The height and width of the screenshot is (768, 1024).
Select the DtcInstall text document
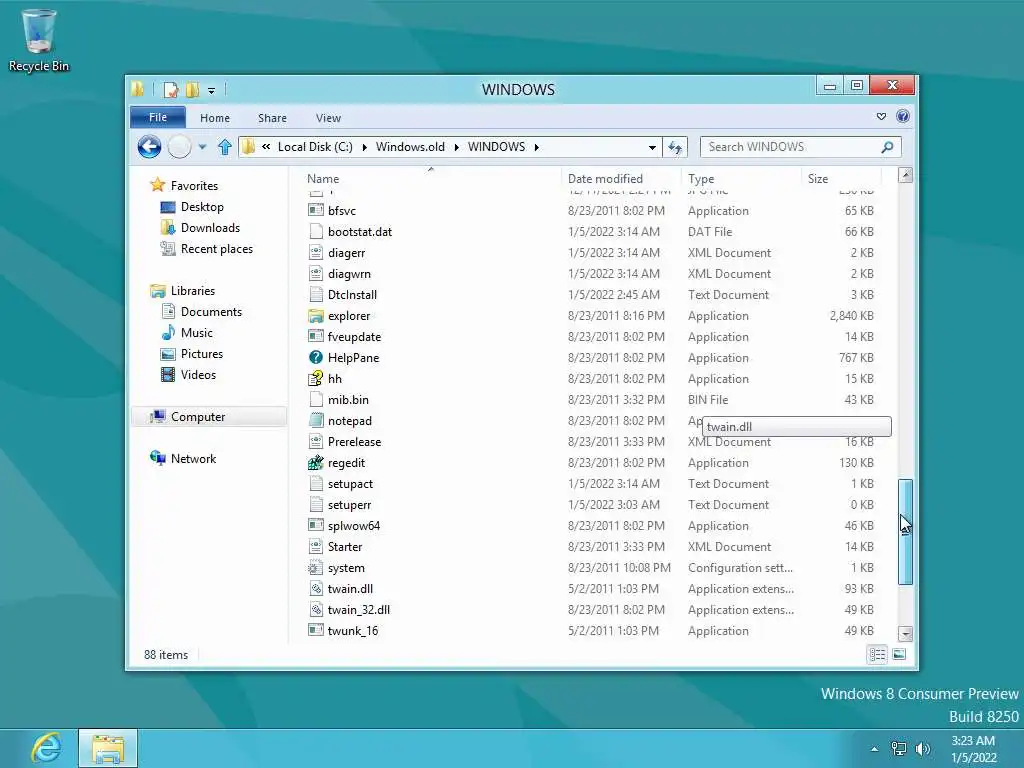[x=352, y=295]
